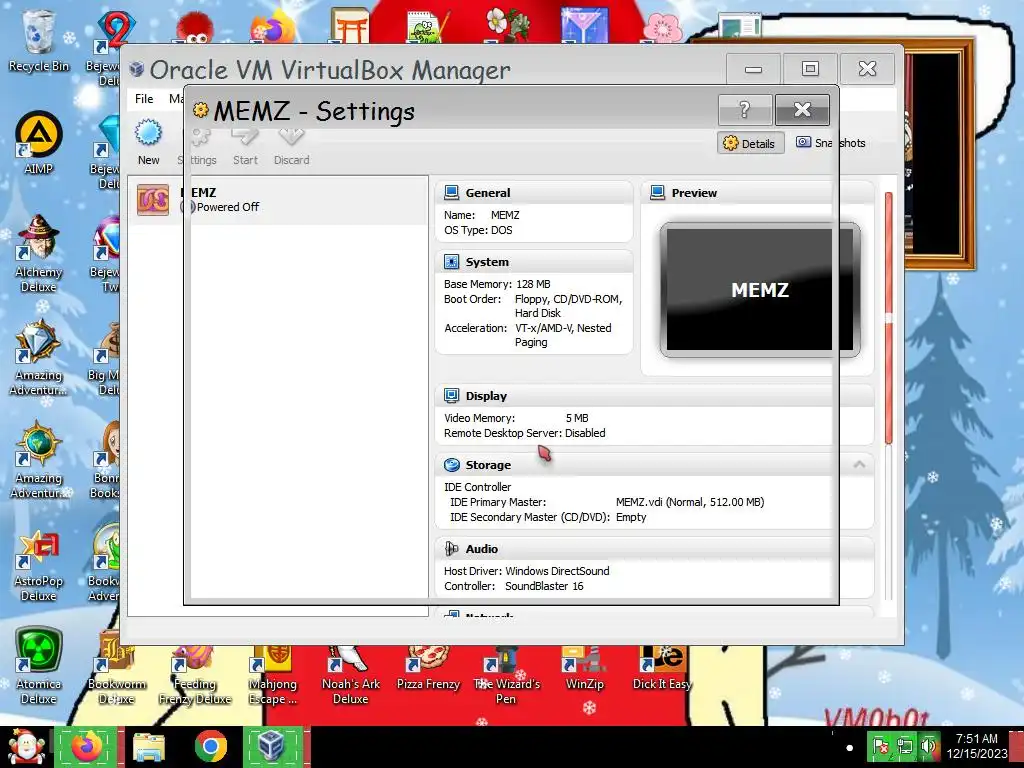Screen dimensions: 1024x768
Task: Click 'Base Memory: 128 MB' text
Action: [x=497, y=284]
